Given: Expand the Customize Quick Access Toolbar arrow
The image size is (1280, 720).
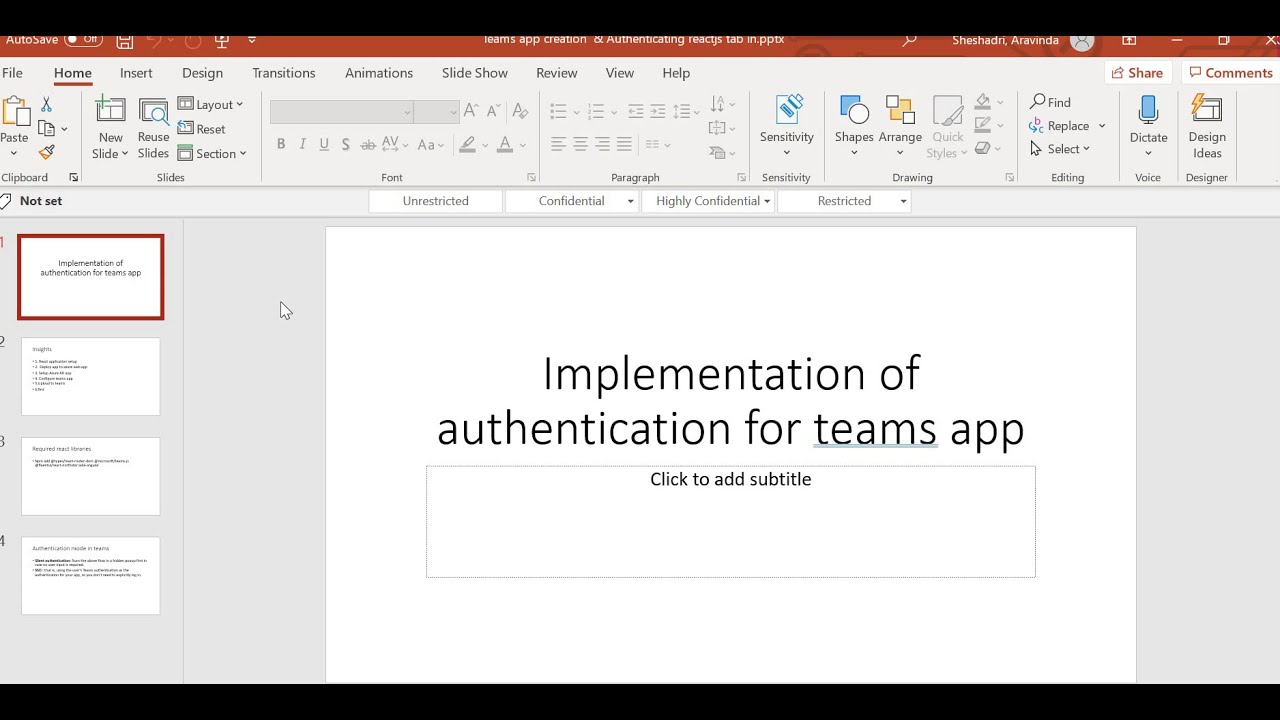Looking at the screenshot, I should tap(251, 41).
